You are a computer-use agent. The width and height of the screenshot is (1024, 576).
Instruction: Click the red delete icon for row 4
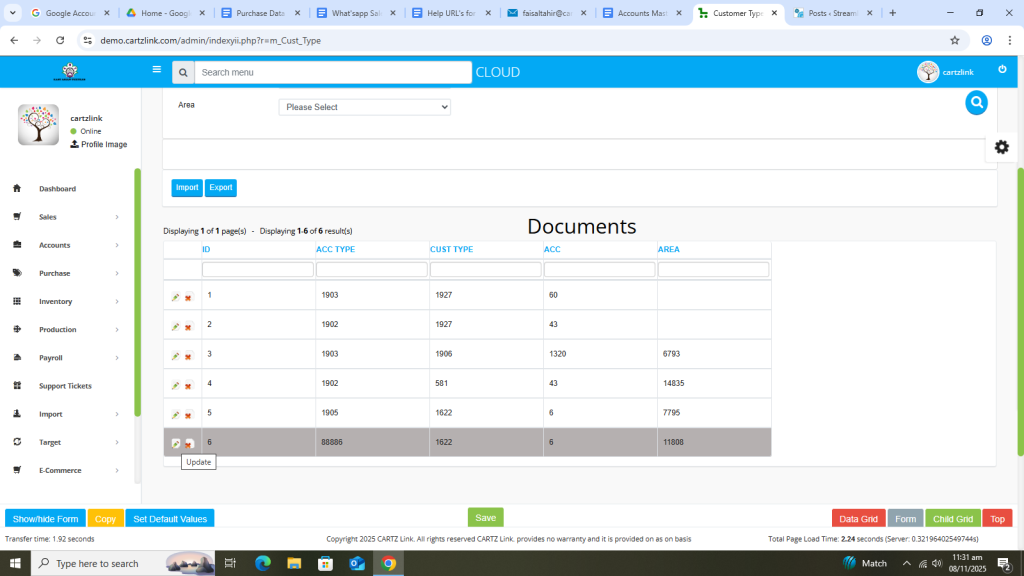click(188, 386)
